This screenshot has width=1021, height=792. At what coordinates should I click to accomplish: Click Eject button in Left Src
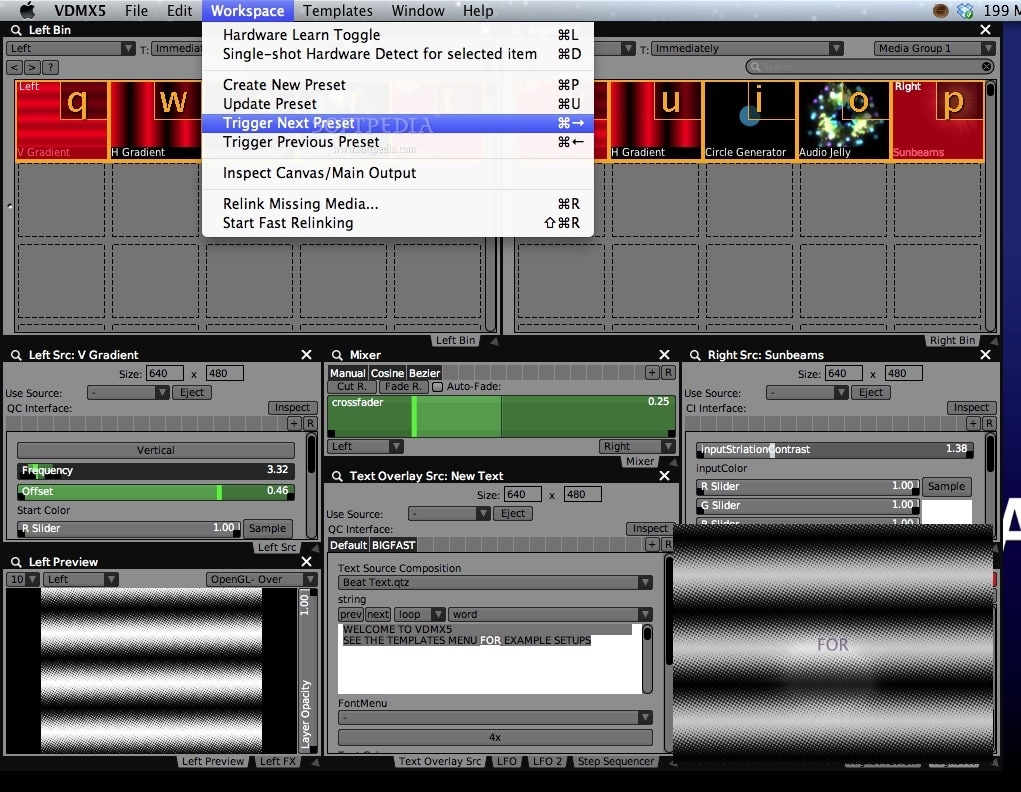192,393
